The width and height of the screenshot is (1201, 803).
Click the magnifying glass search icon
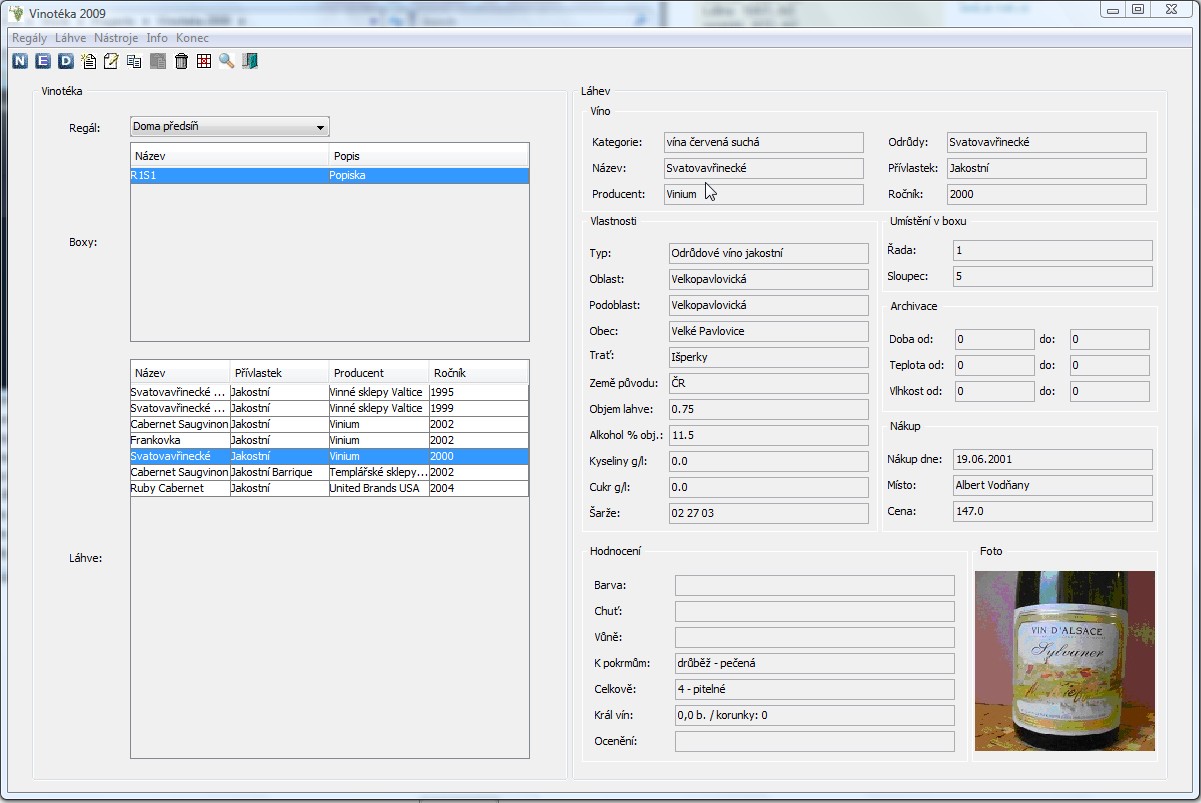click(227, 62)
